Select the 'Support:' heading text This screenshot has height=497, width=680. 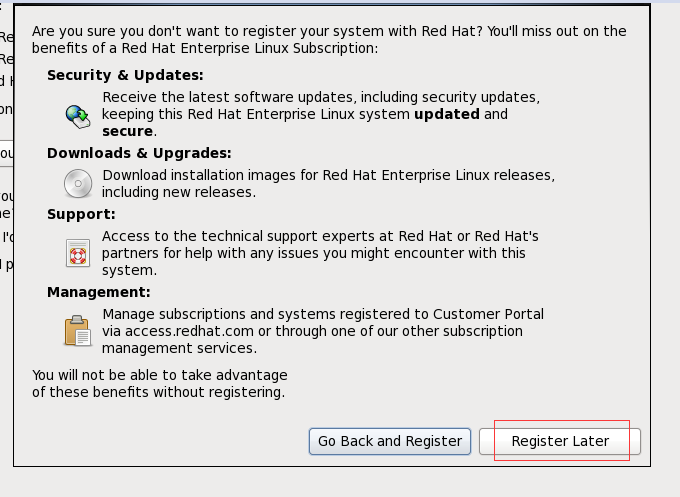click(x=82, y=214)
